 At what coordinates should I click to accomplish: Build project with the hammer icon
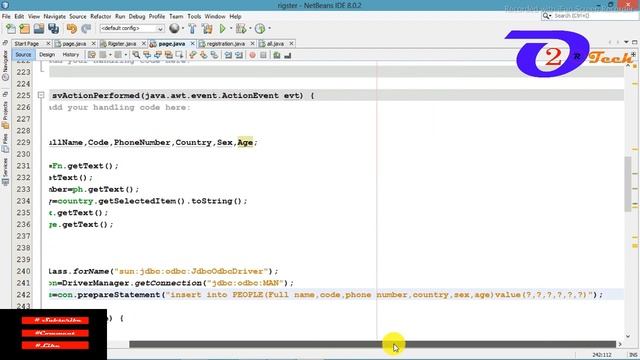pos(192,29)
